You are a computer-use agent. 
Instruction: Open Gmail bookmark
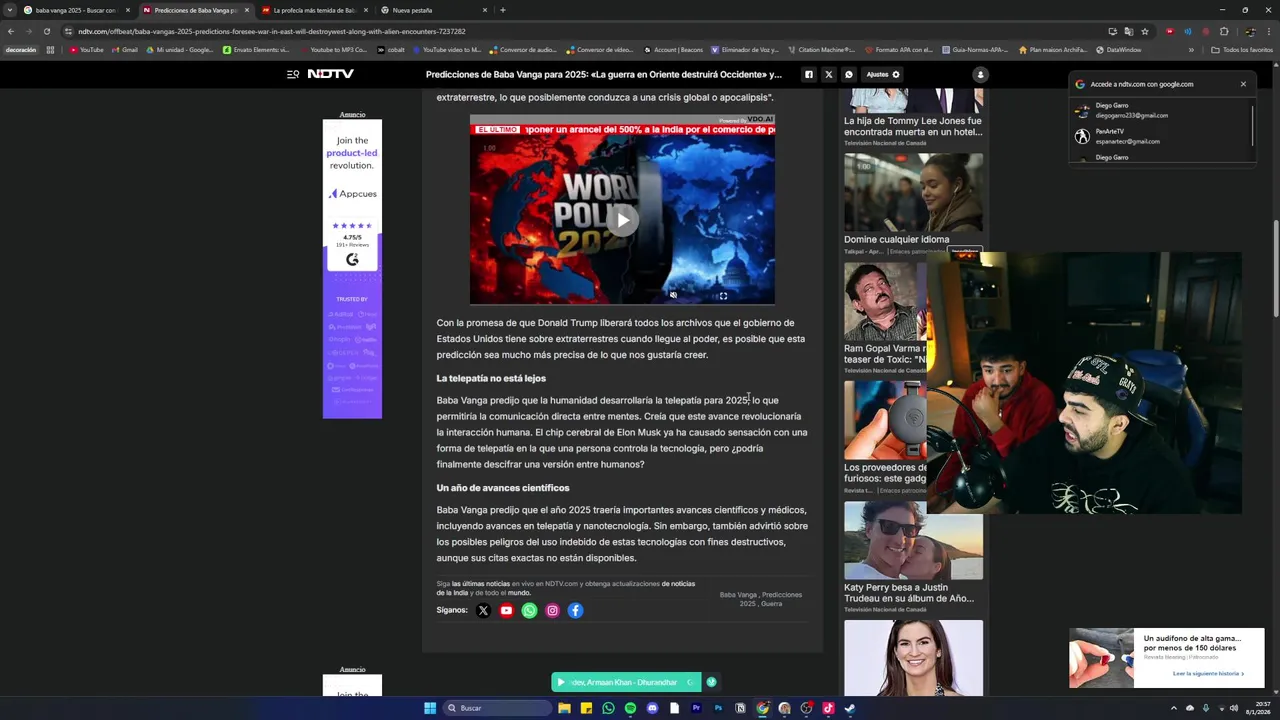pos(124,50)
